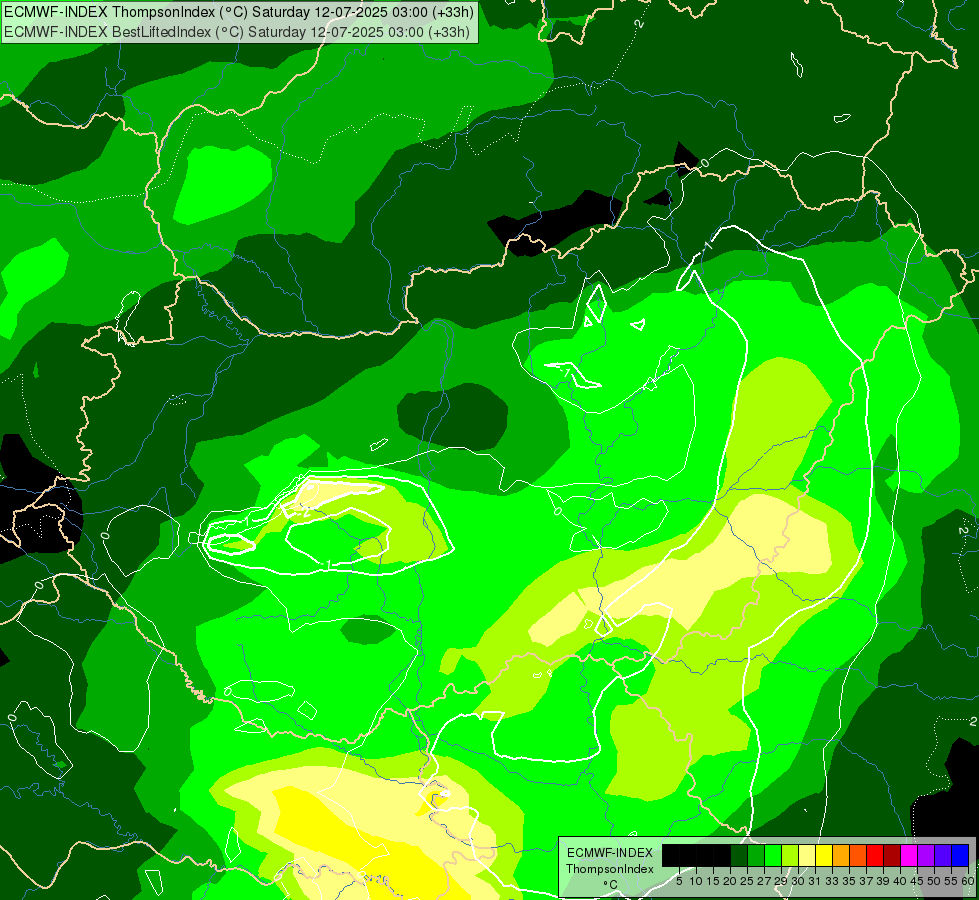Select the yellow-green legend swatch (29–30)
The image size is (979, 900).
pos(790,855)
